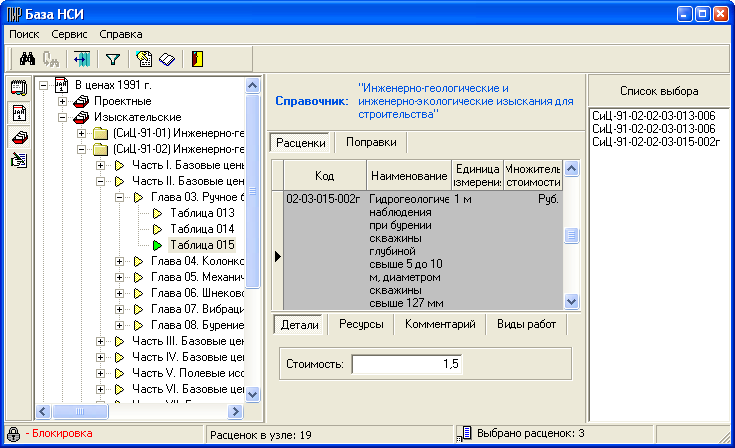Open the Ресурсы tab
The height and width of the screenshot is (448, 735).
click(x=360, y=324)
